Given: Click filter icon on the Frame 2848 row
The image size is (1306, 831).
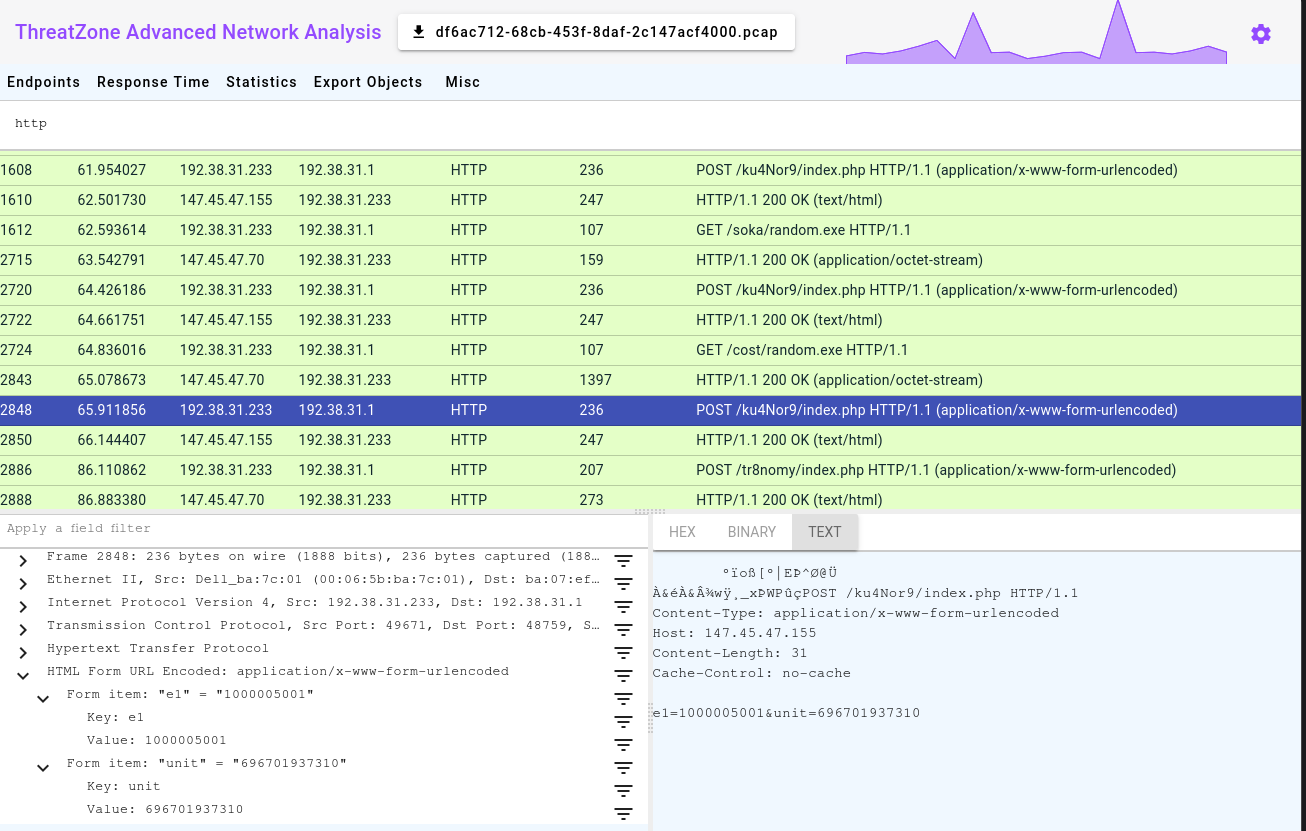Looking at the screenshot, I should 624,561.
